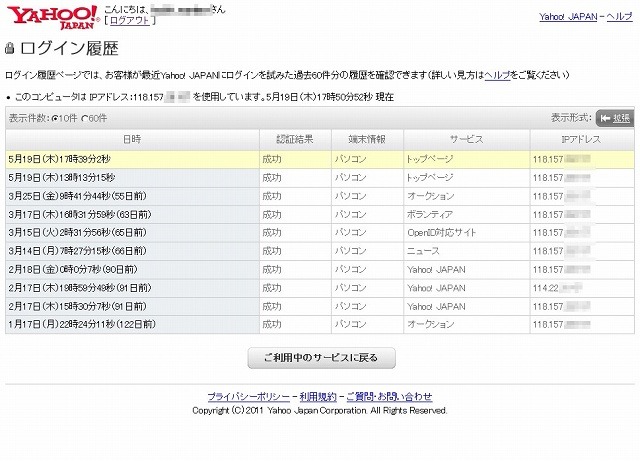
Task: Select the 60件 radio button
Action: point(84,119)
